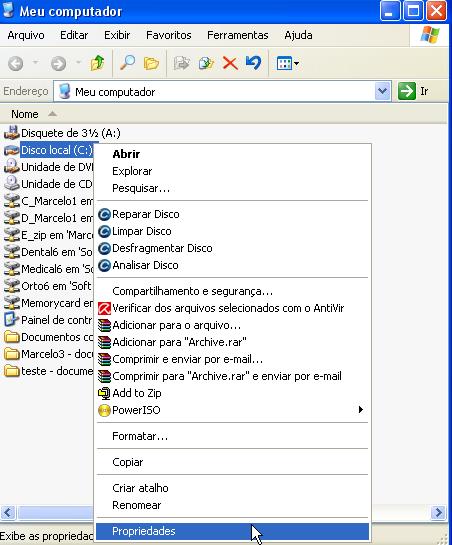The height and width of the screenshot is (545, 452).
Task: Choose Desfragmentar Disco menu entry
Action: point(232,248)
